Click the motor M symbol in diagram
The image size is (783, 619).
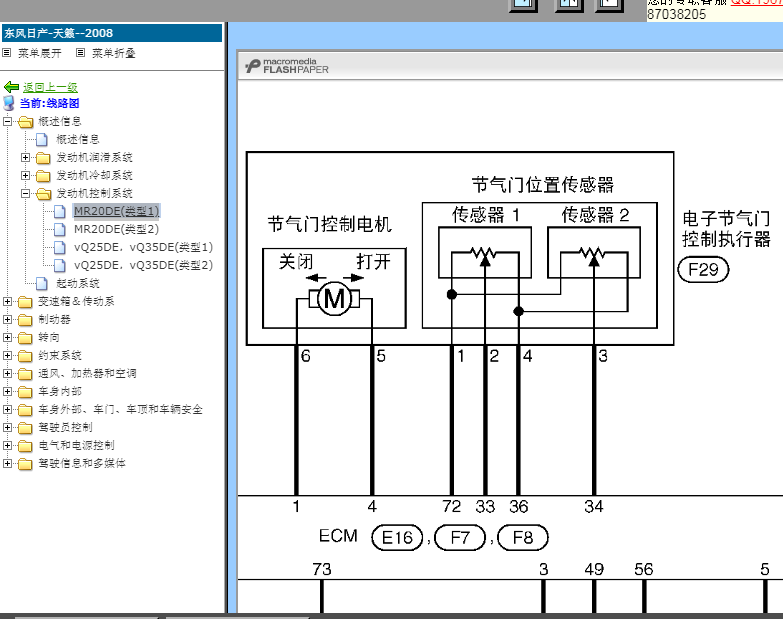click(x=334, y=299)
